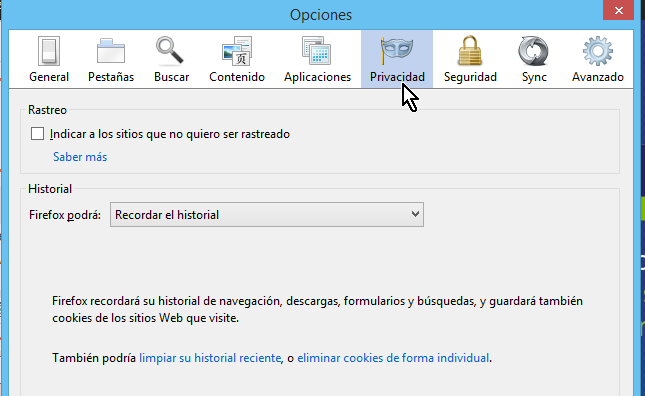Open the Pestañas folder icon
This screenshot has height=396, width=645.
(111, 51)
